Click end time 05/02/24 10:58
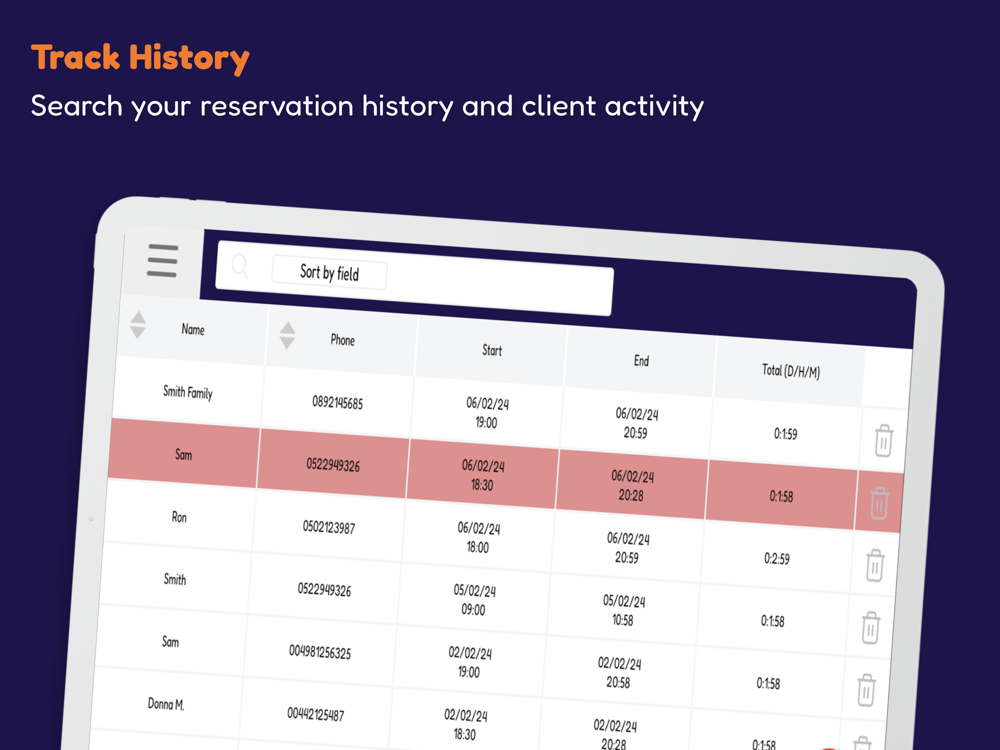 tap(623, 610)
